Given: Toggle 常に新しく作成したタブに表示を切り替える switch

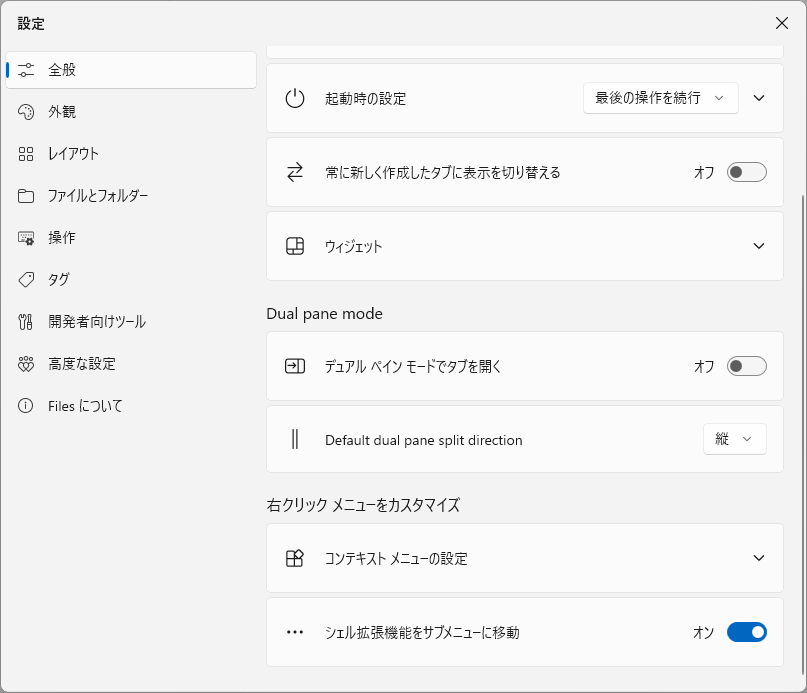Looking at the screenshot, I should click(x=746, y=172).
